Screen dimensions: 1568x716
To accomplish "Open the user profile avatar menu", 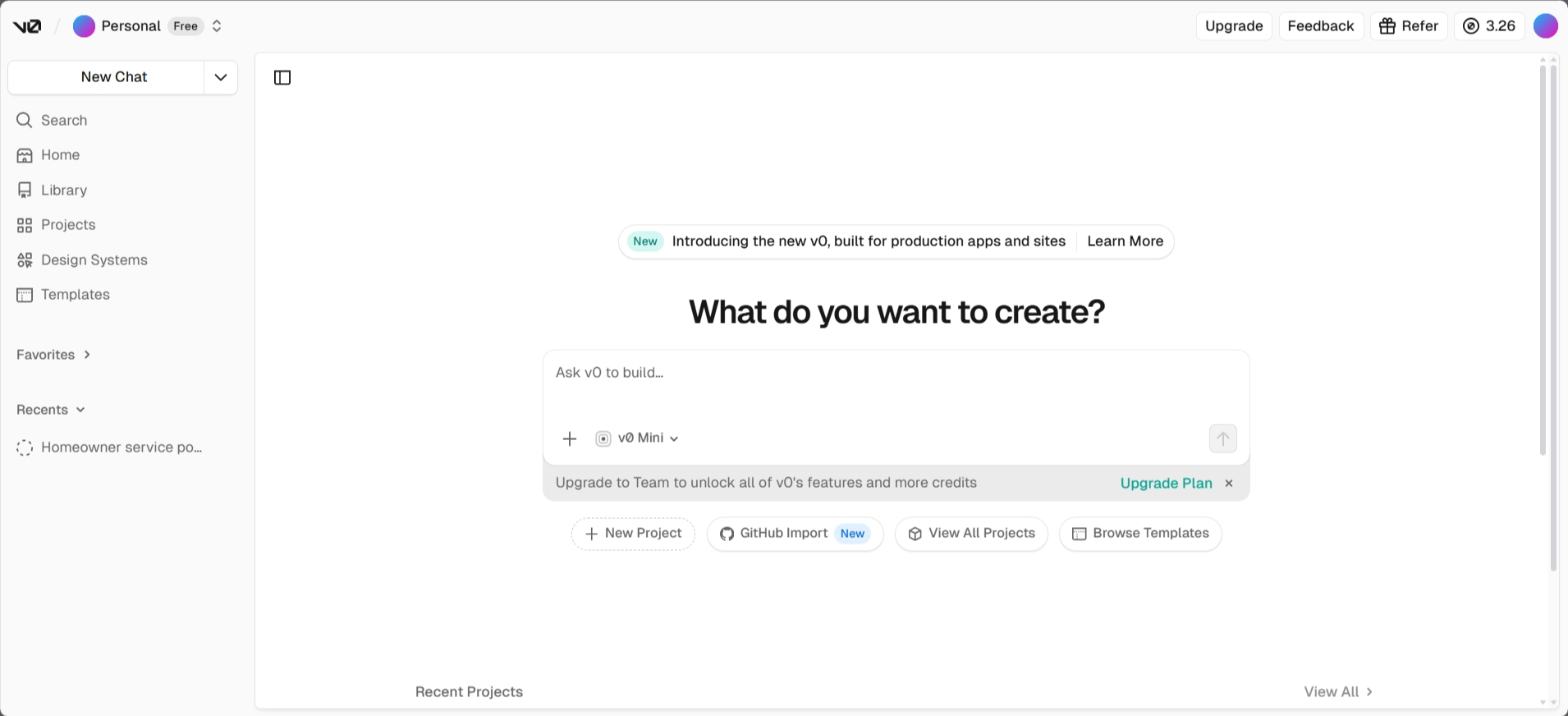I will tap(1546, 26).
